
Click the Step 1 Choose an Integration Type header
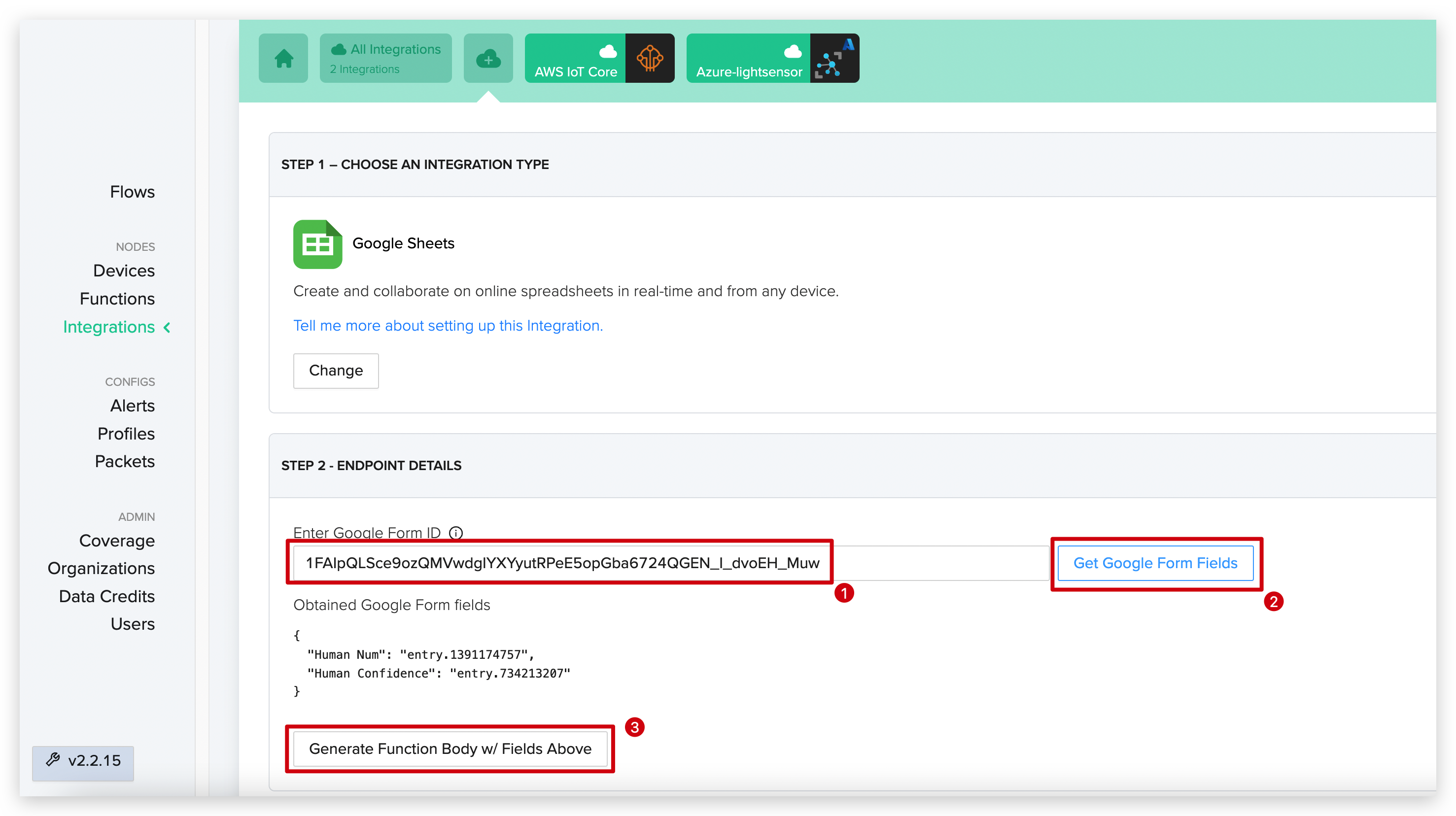click(415, 165)
